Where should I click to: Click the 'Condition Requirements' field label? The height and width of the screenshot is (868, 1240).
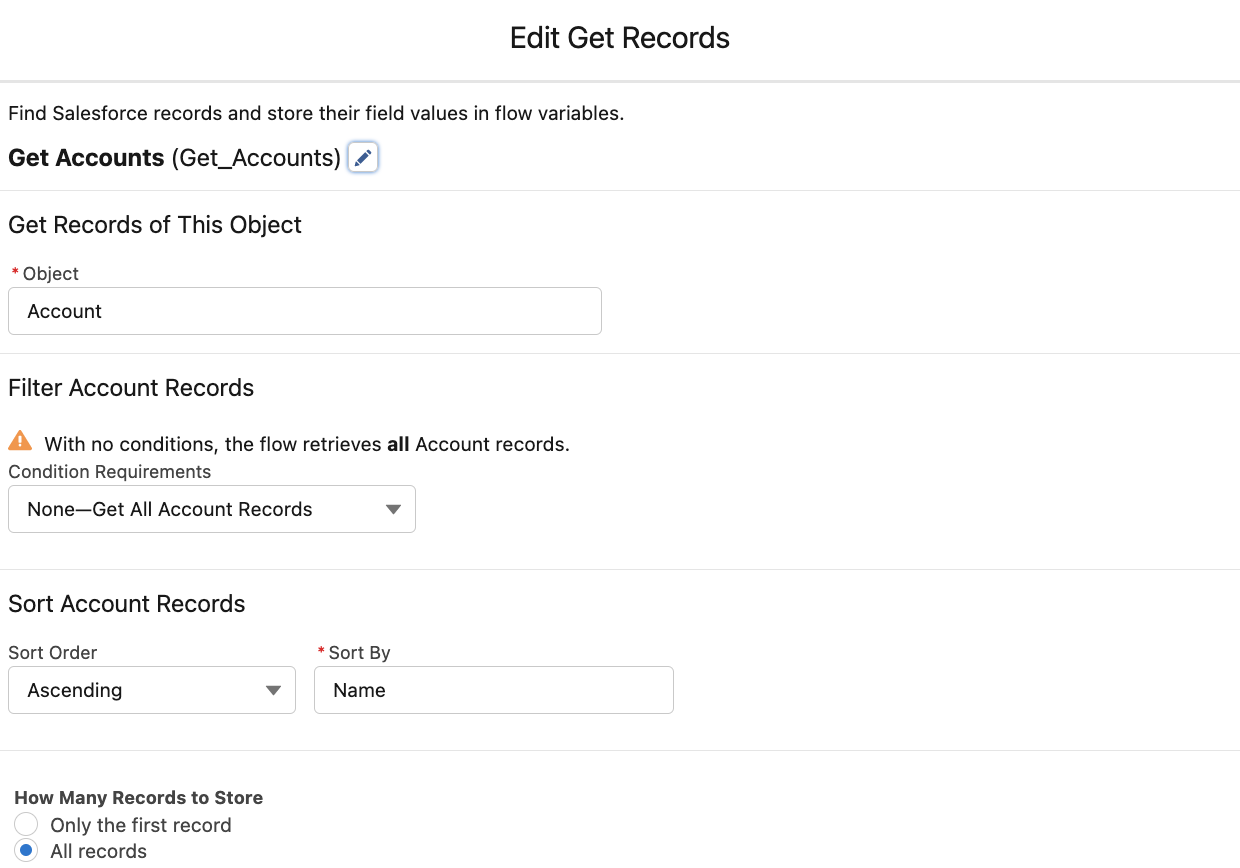coord(110,472)
